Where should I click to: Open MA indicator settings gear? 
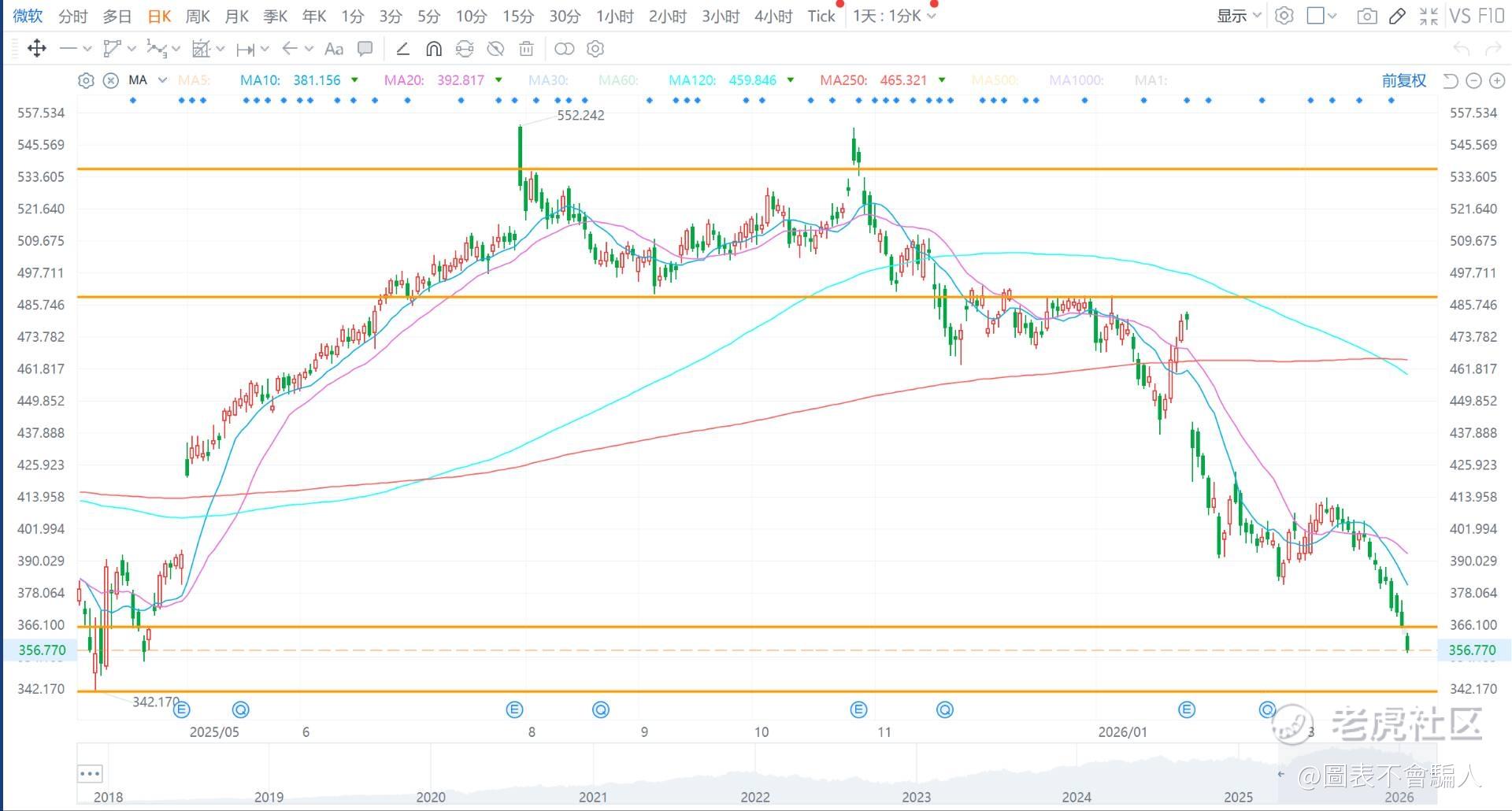tap(87, 80)
